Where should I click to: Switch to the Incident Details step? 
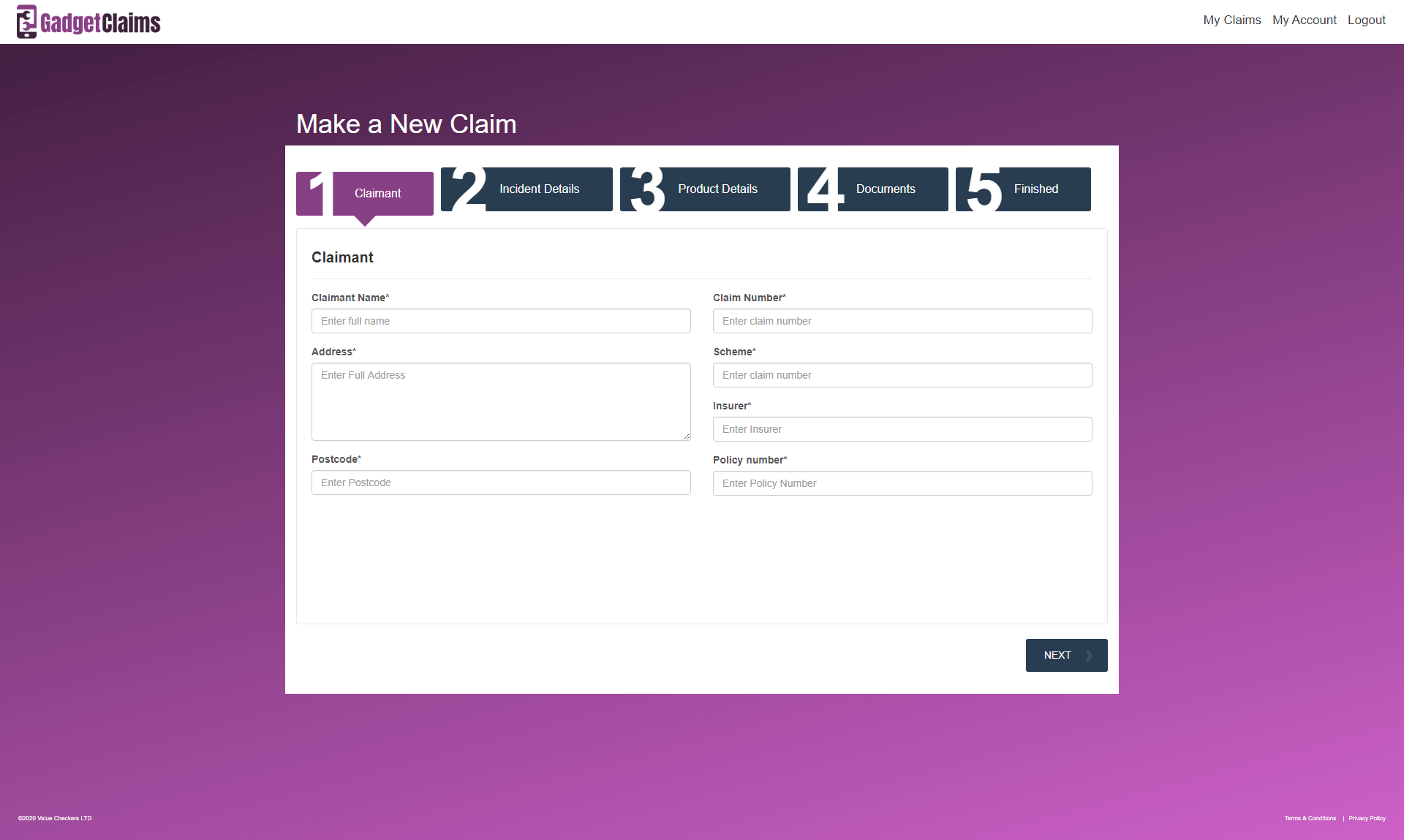(x=539, y=189)
